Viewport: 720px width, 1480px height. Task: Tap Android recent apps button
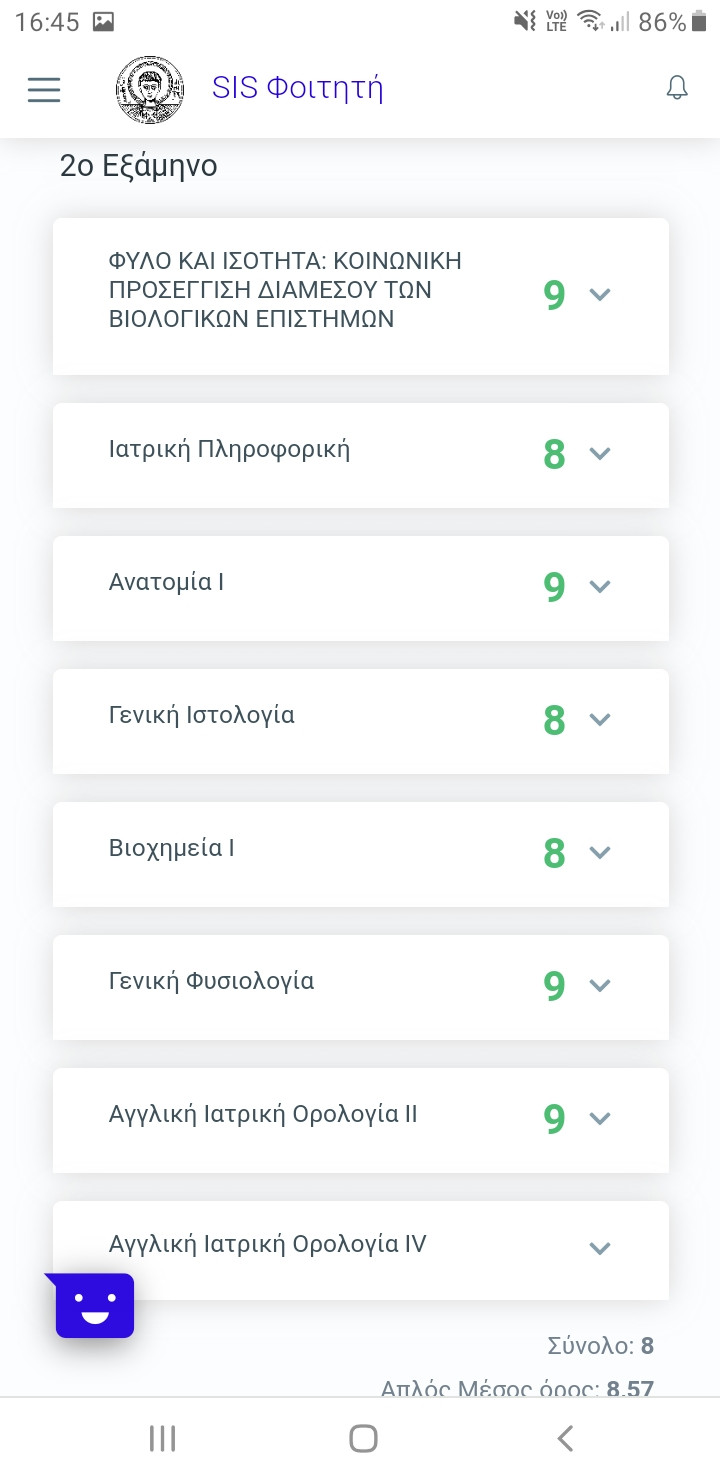[162, 1438]
